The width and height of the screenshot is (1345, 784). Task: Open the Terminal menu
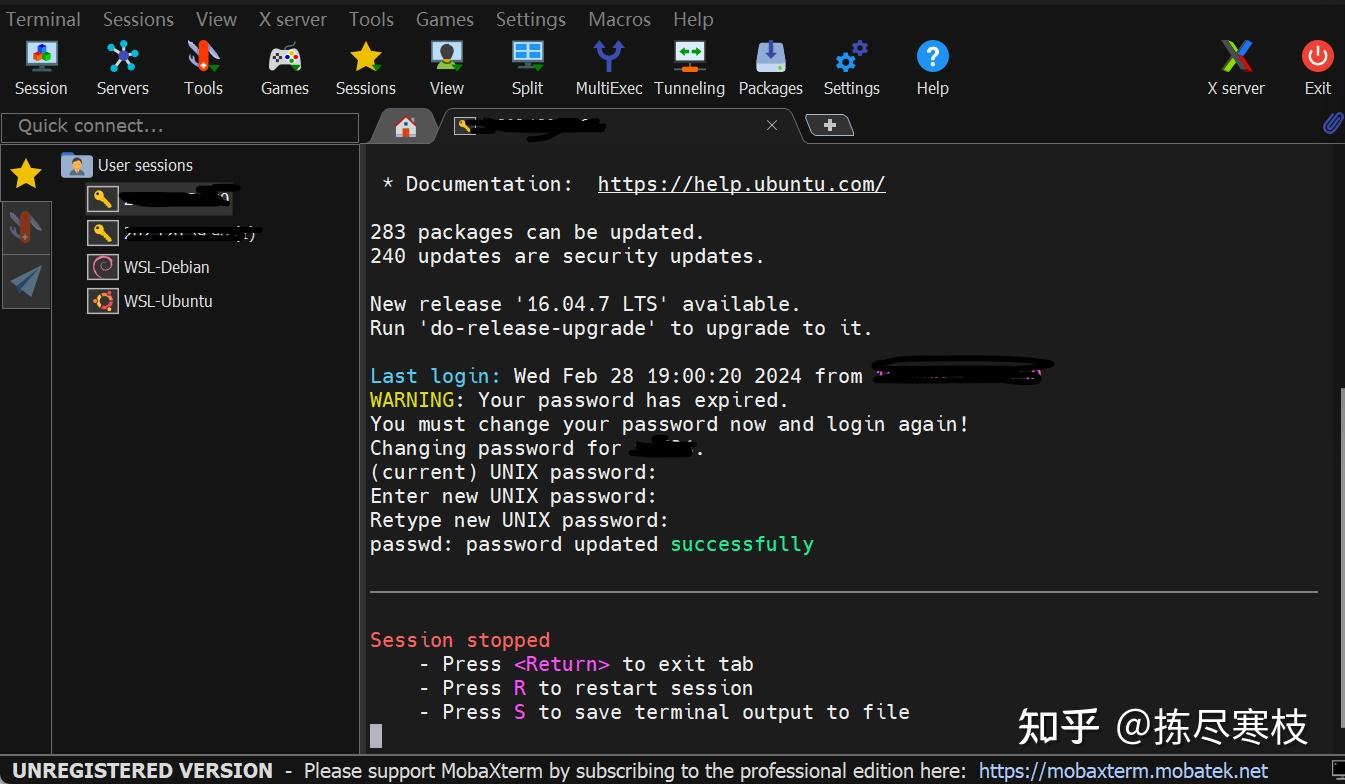(x=43, y=18)
